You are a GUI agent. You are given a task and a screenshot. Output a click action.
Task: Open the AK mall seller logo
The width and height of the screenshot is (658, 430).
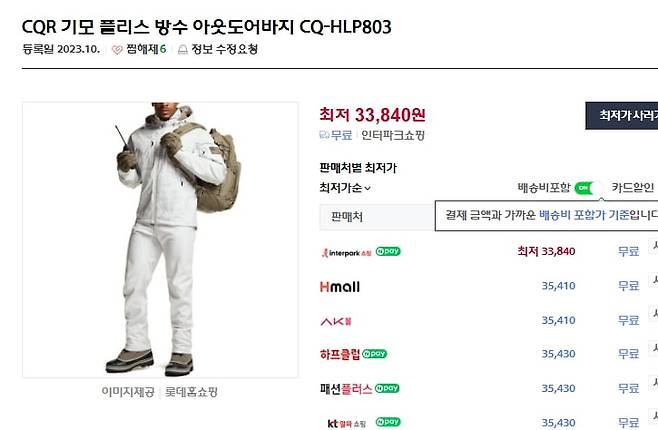click(x=336, y=321)
